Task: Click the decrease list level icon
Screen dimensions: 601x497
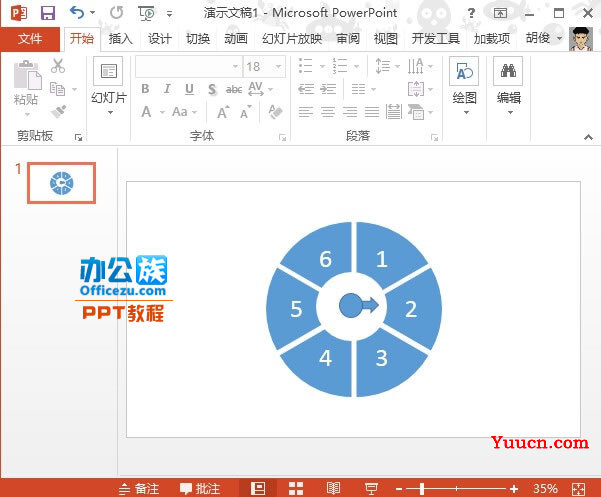Action: click(x=306, y=89)
